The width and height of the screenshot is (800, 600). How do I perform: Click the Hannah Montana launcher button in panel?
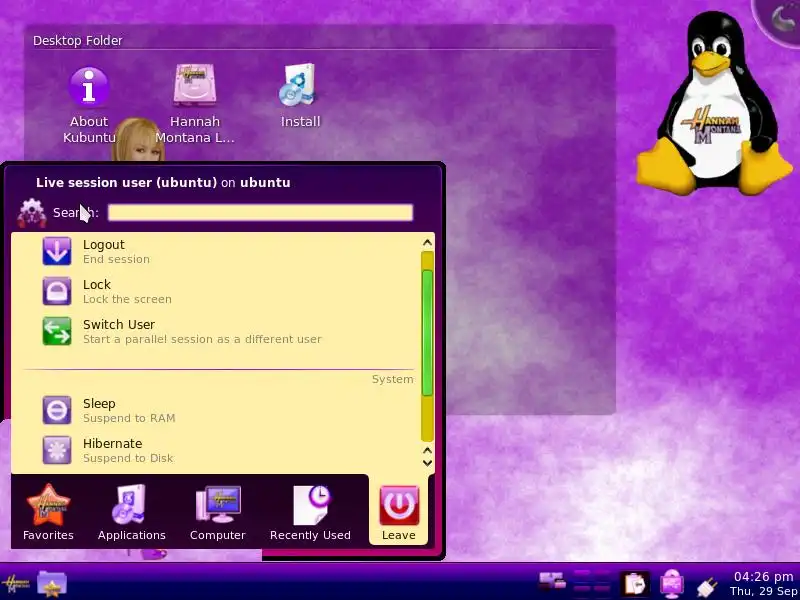click(x=15, y=584)
